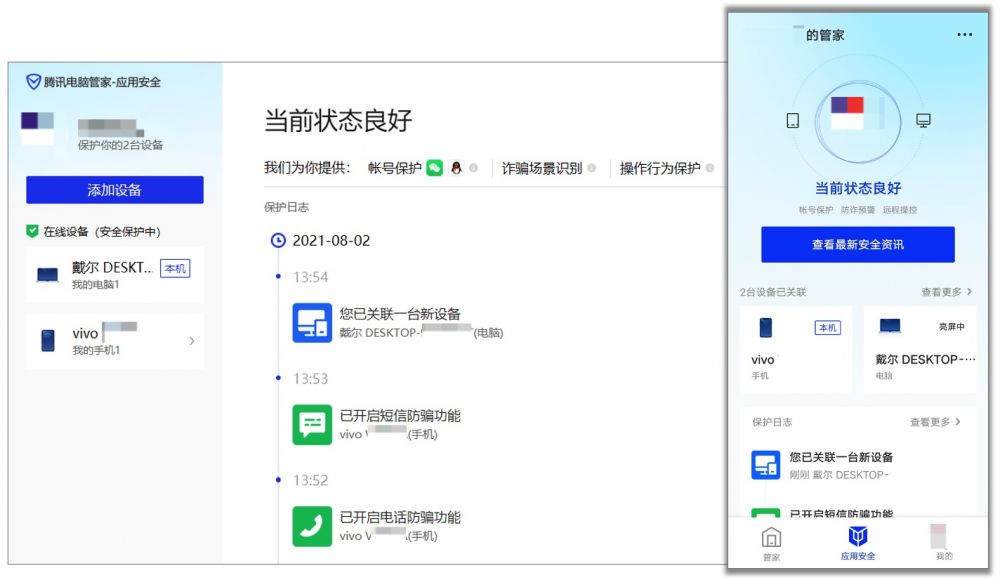Screen dimensions: 1000x580
Task: Switch to the 应用安全 bottom tab
Action: 858,544
